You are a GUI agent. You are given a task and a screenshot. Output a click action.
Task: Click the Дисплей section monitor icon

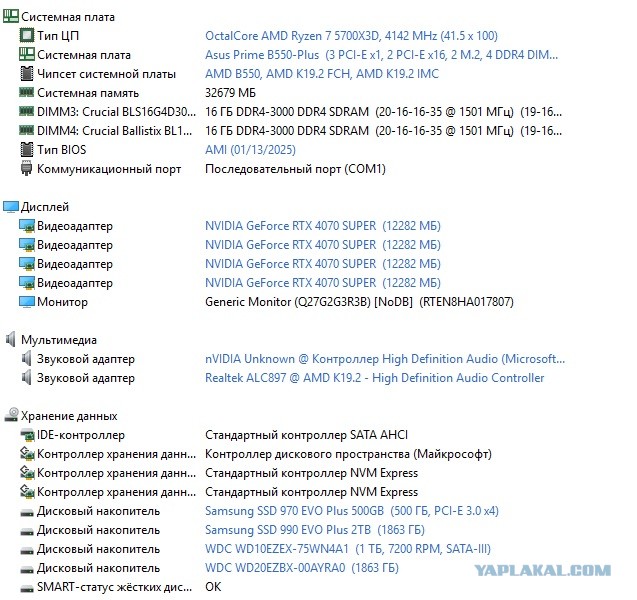[x=11, y=207]
